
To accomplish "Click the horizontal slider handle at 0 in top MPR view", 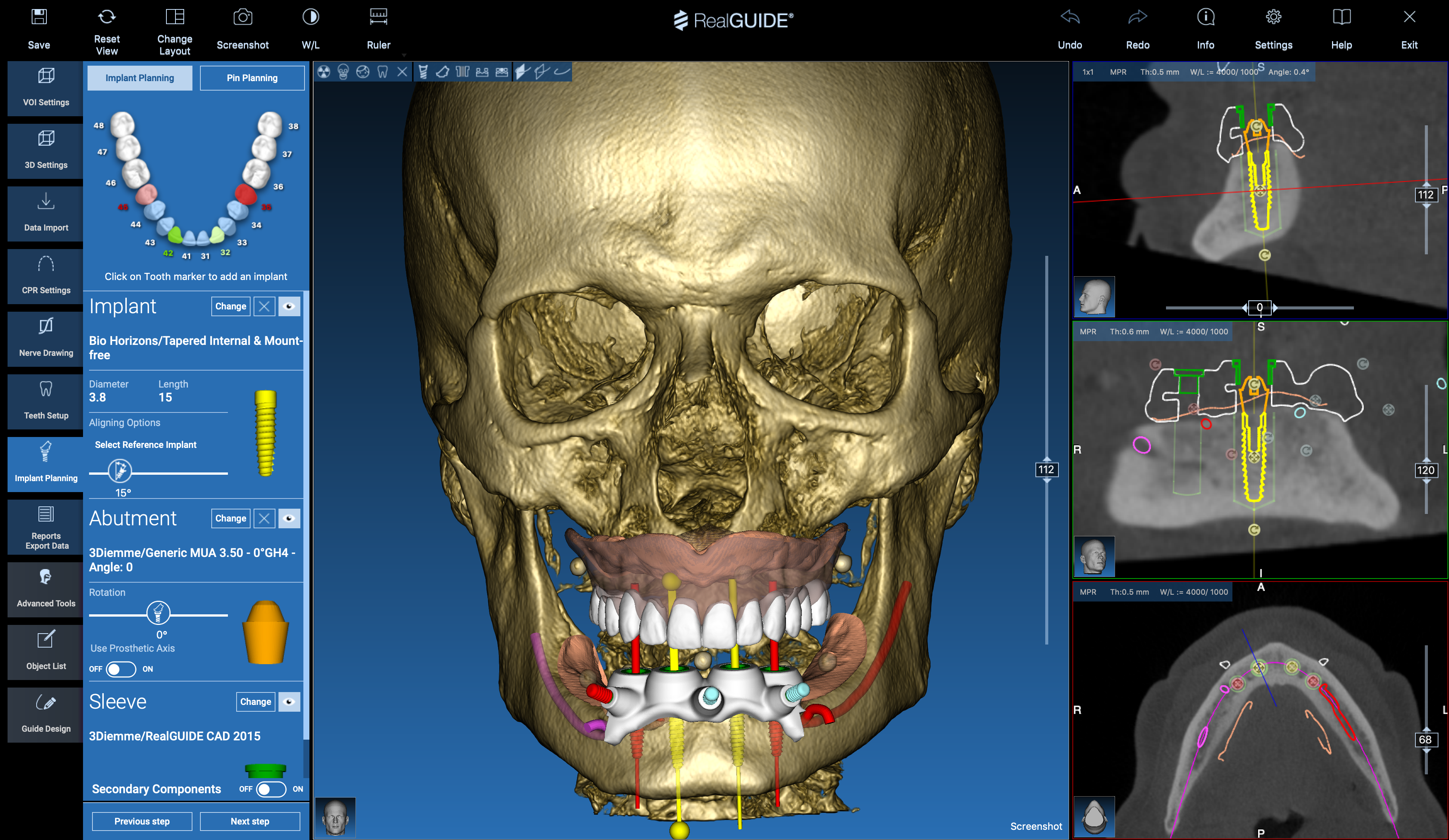I will click(1259, 308).
